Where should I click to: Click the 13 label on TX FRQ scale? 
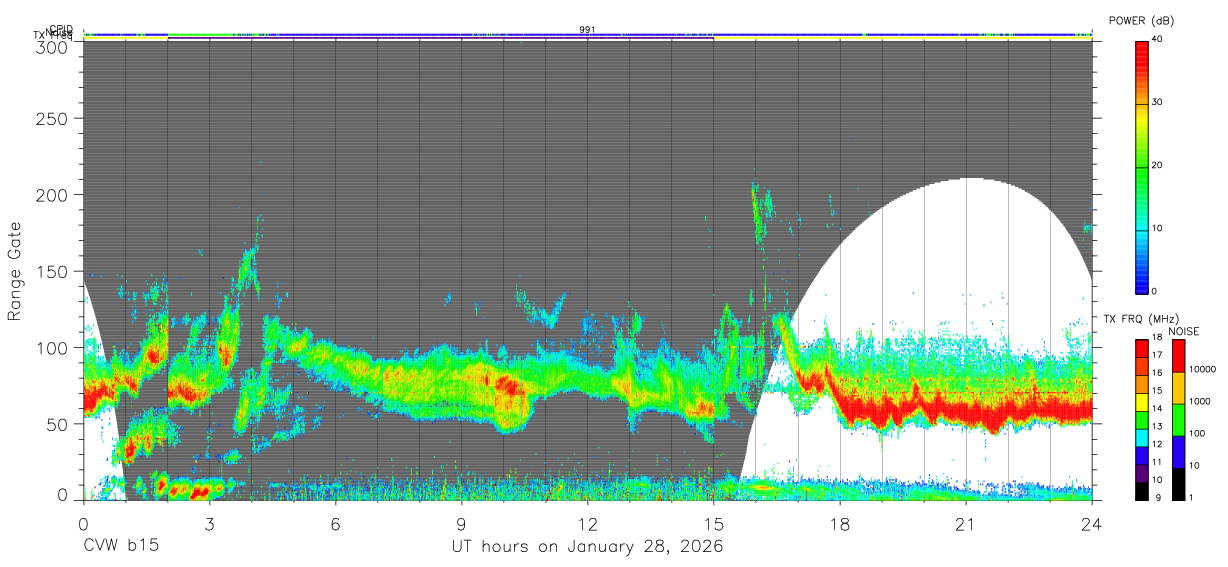point(1158,427)
